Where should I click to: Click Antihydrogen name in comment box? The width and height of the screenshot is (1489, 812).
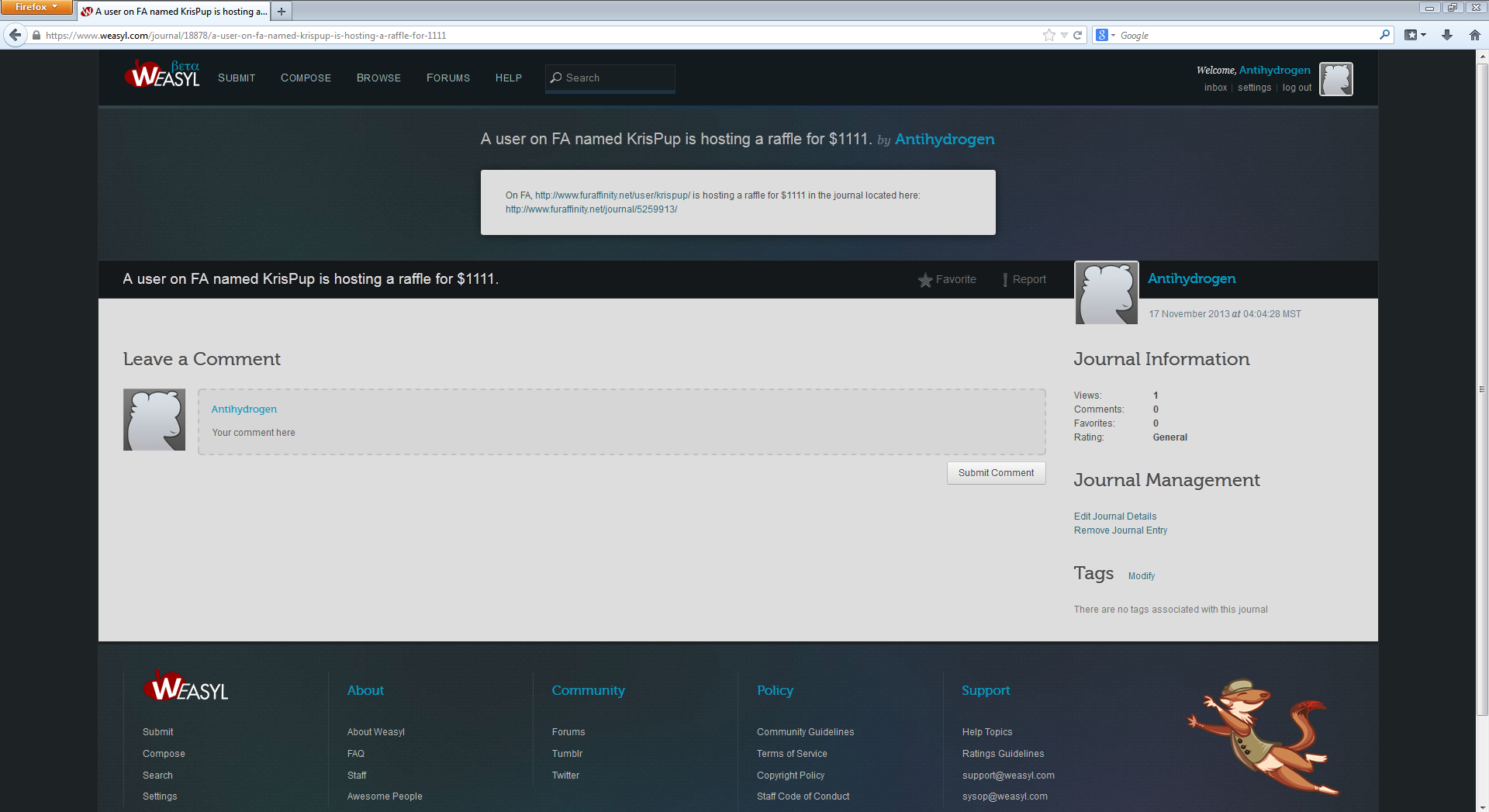pos(244,409)
